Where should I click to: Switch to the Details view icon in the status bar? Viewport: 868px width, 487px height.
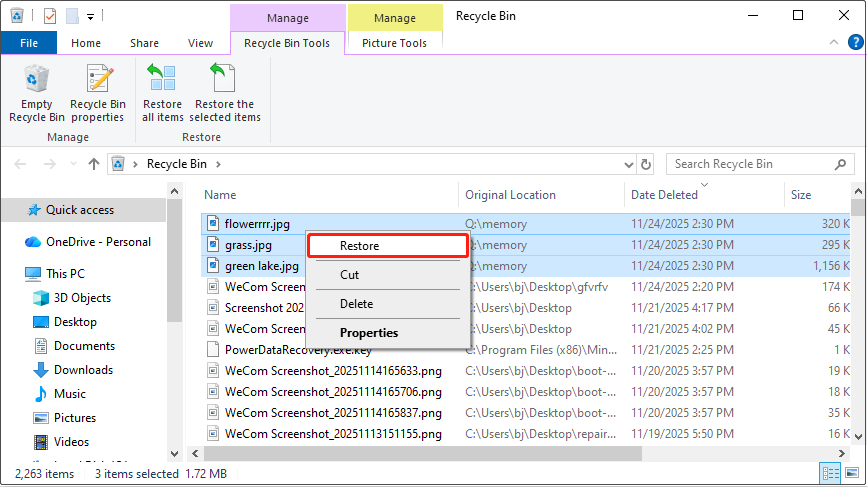tap(830, 473)
